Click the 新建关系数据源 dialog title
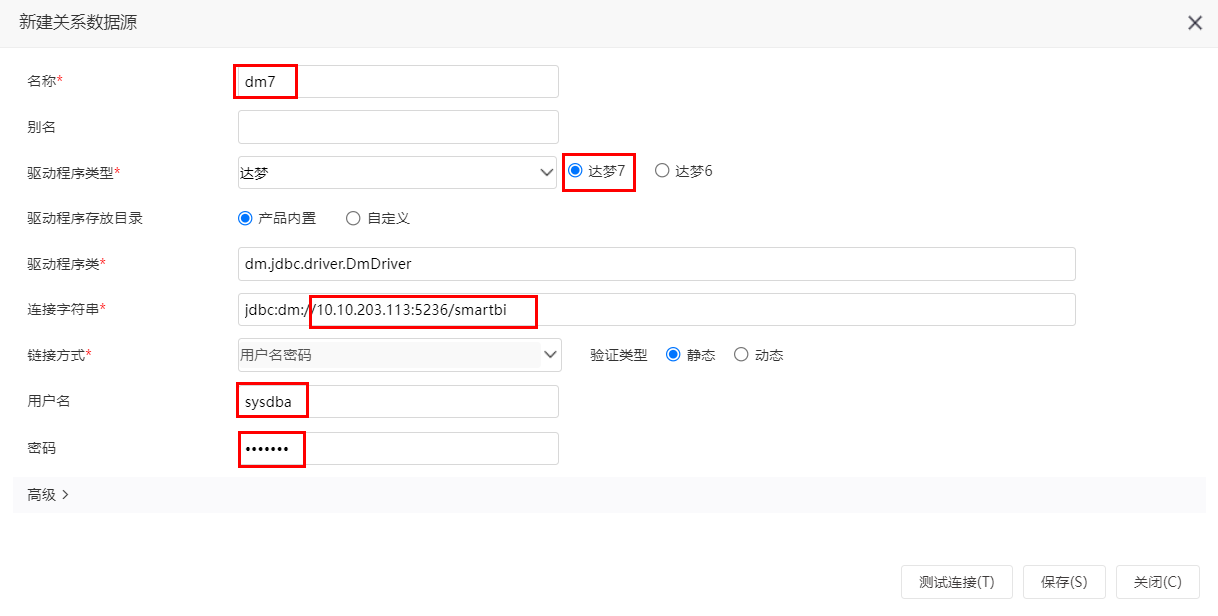This screenshot has width=1218, height=616. coord(78,23)
